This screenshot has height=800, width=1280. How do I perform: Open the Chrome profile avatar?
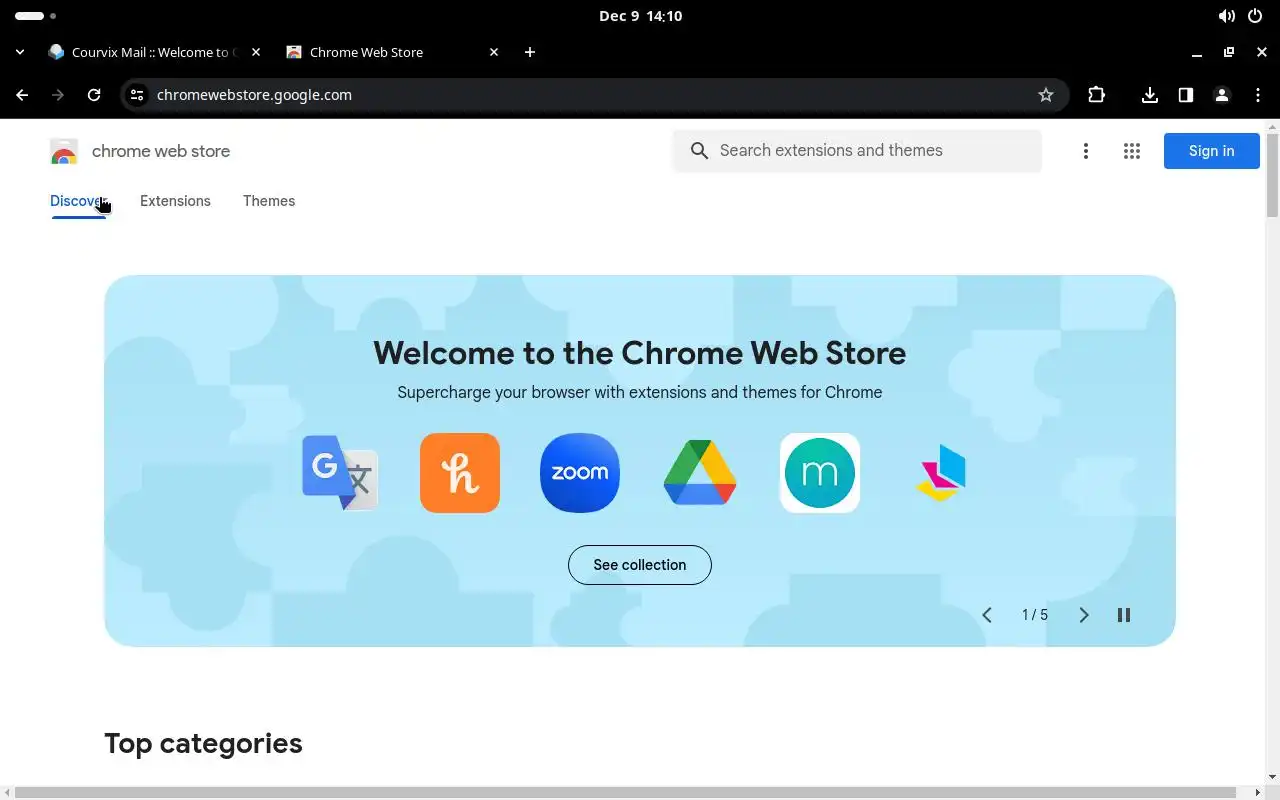(x=1222, y=95)
